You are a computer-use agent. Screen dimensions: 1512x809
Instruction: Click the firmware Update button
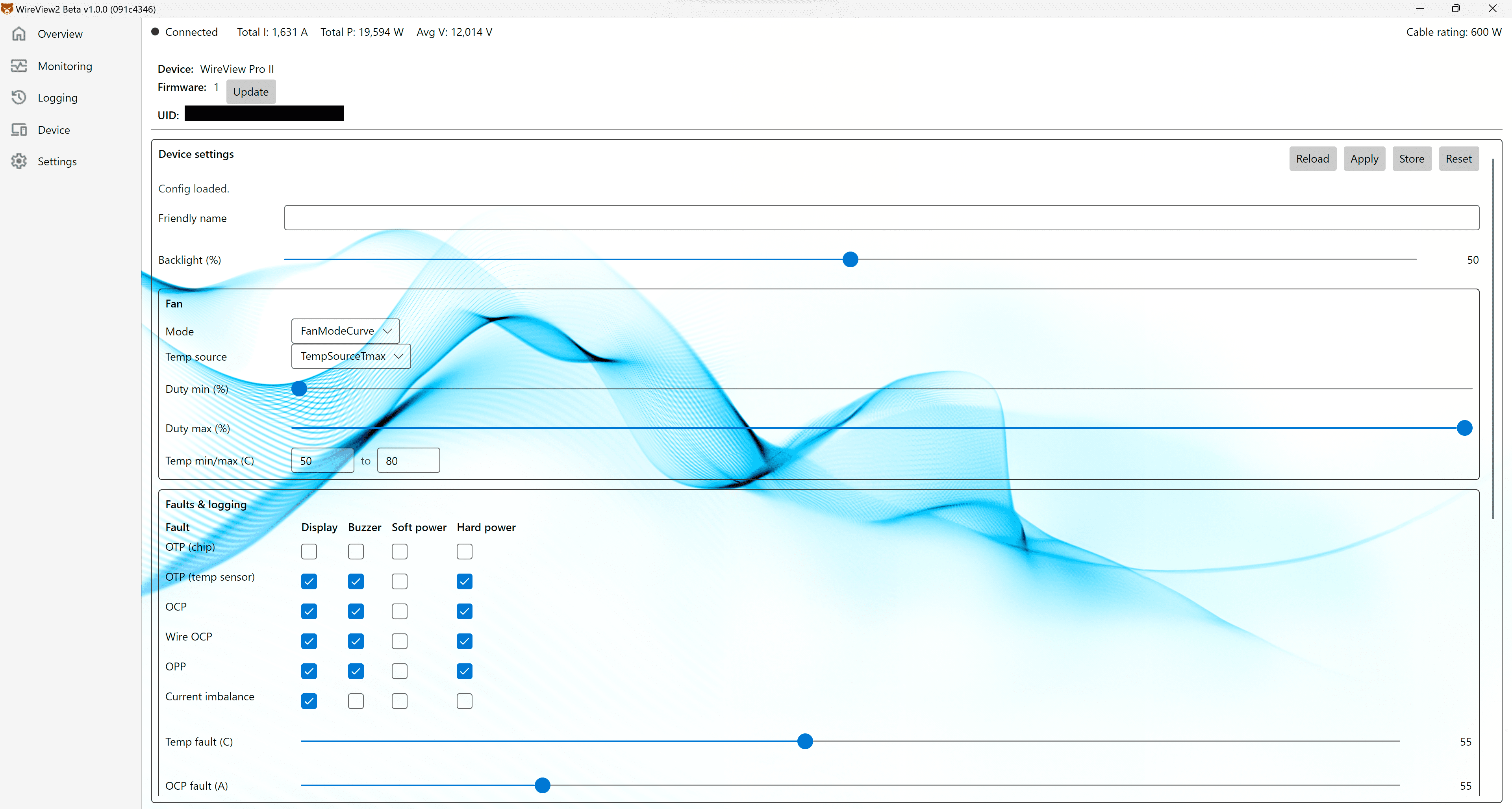click(x=251, y=91)
